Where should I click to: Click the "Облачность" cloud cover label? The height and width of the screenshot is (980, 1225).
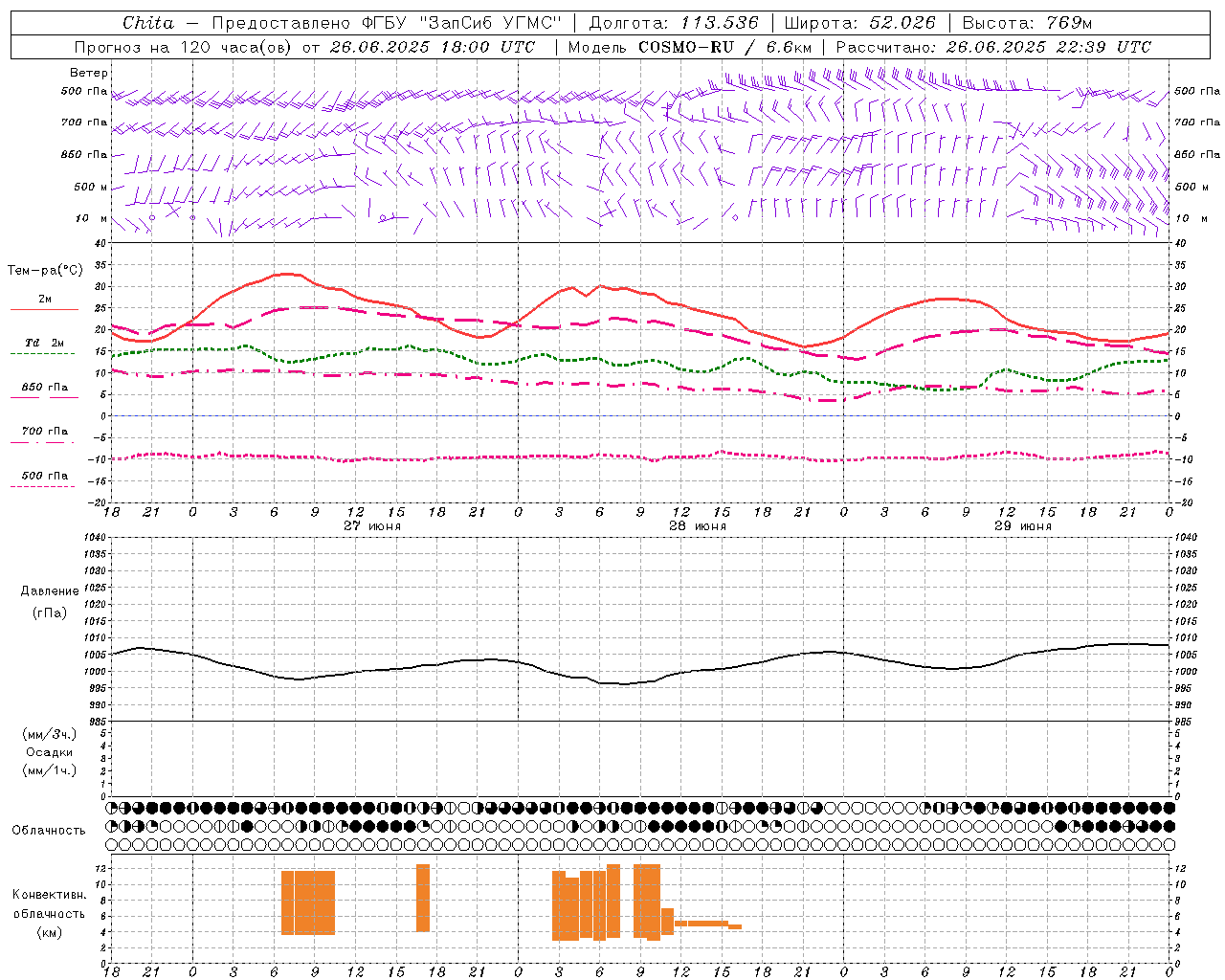click(x=49, y=830)
